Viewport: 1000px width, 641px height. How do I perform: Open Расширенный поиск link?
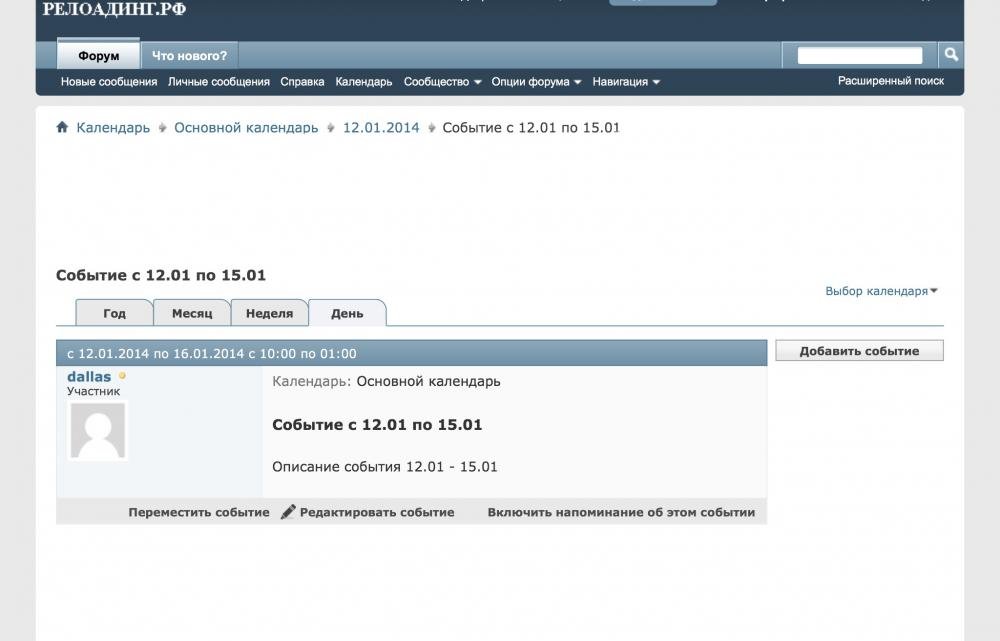pyautogui.click(x=890, y=81)
